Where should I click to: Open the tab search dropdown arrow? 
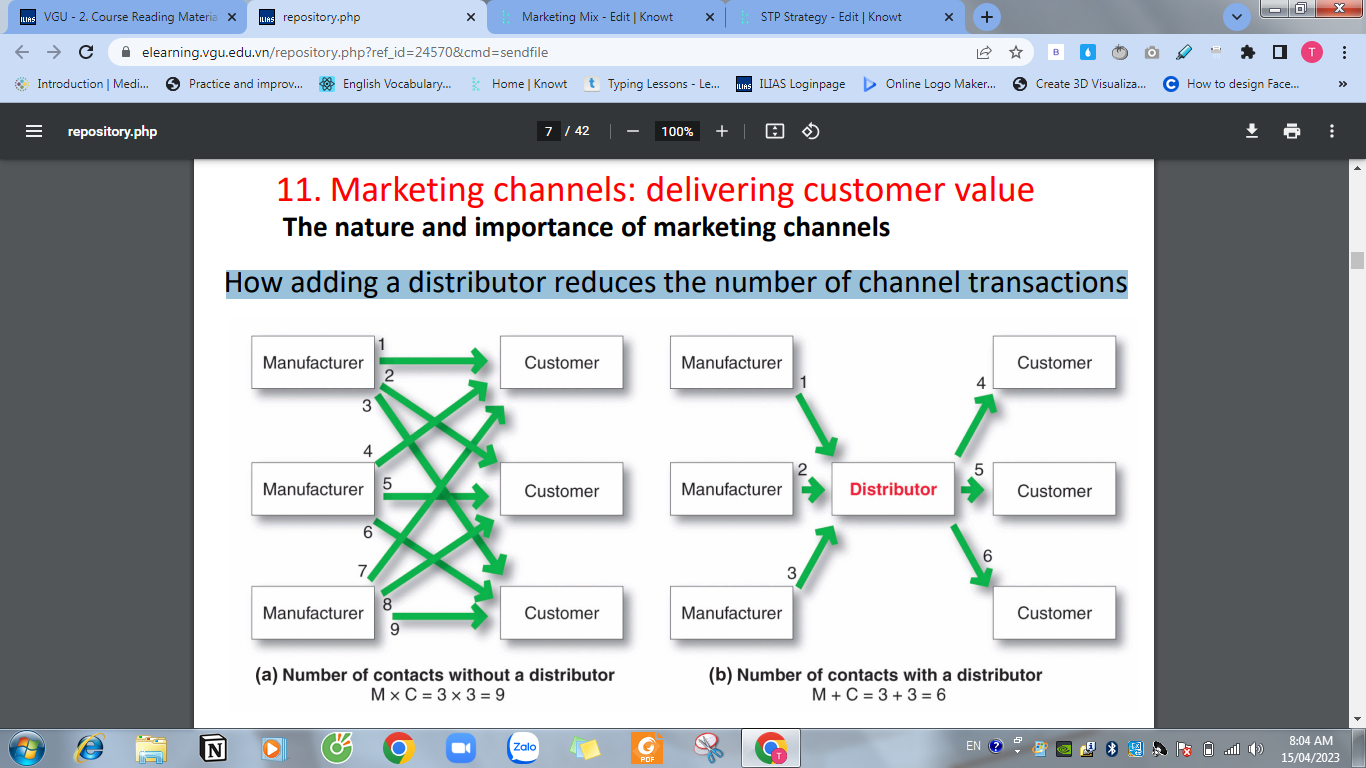click(x=1238, y=17)
